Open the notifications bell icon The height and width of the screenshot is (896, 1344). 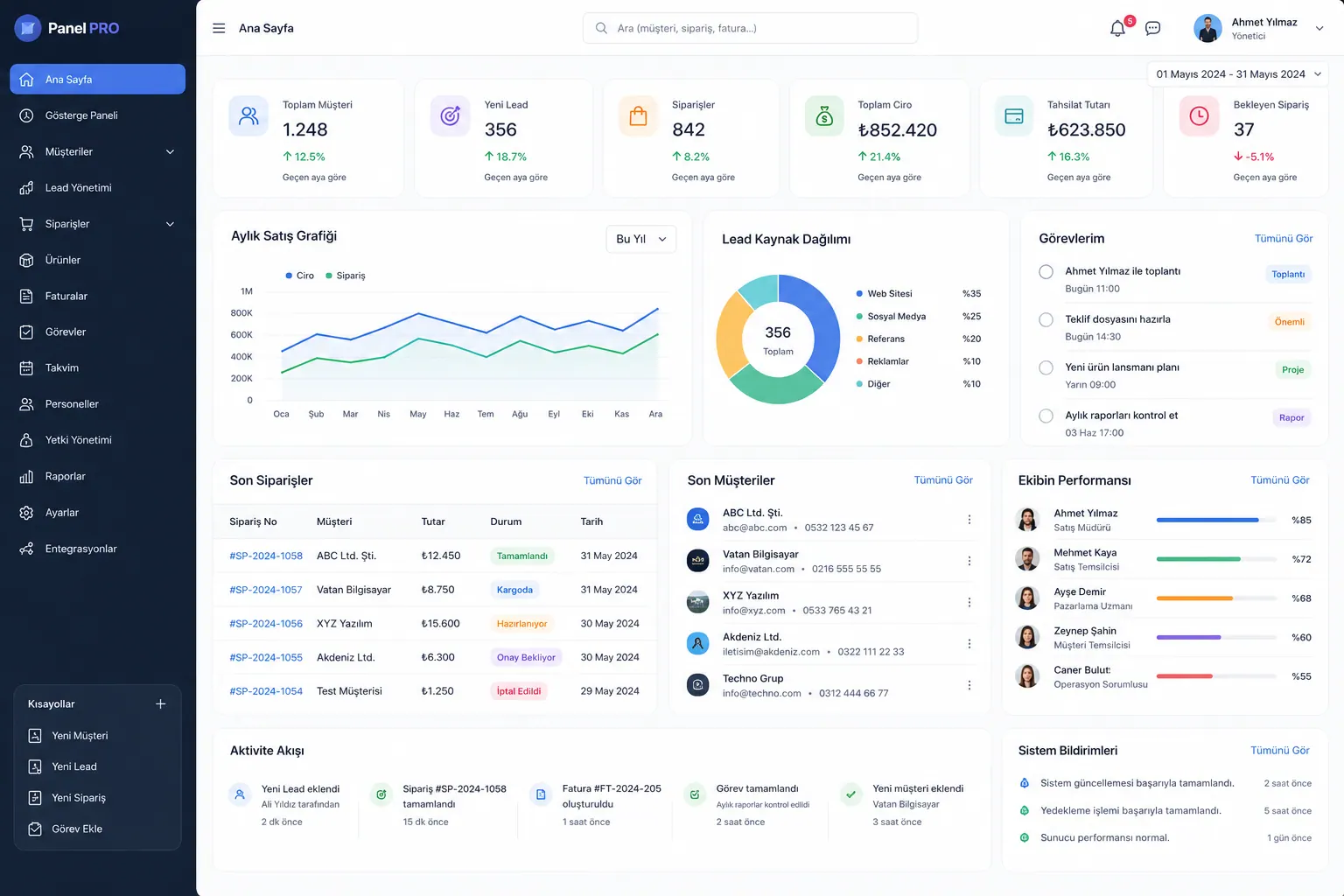tap(1117, 28)
